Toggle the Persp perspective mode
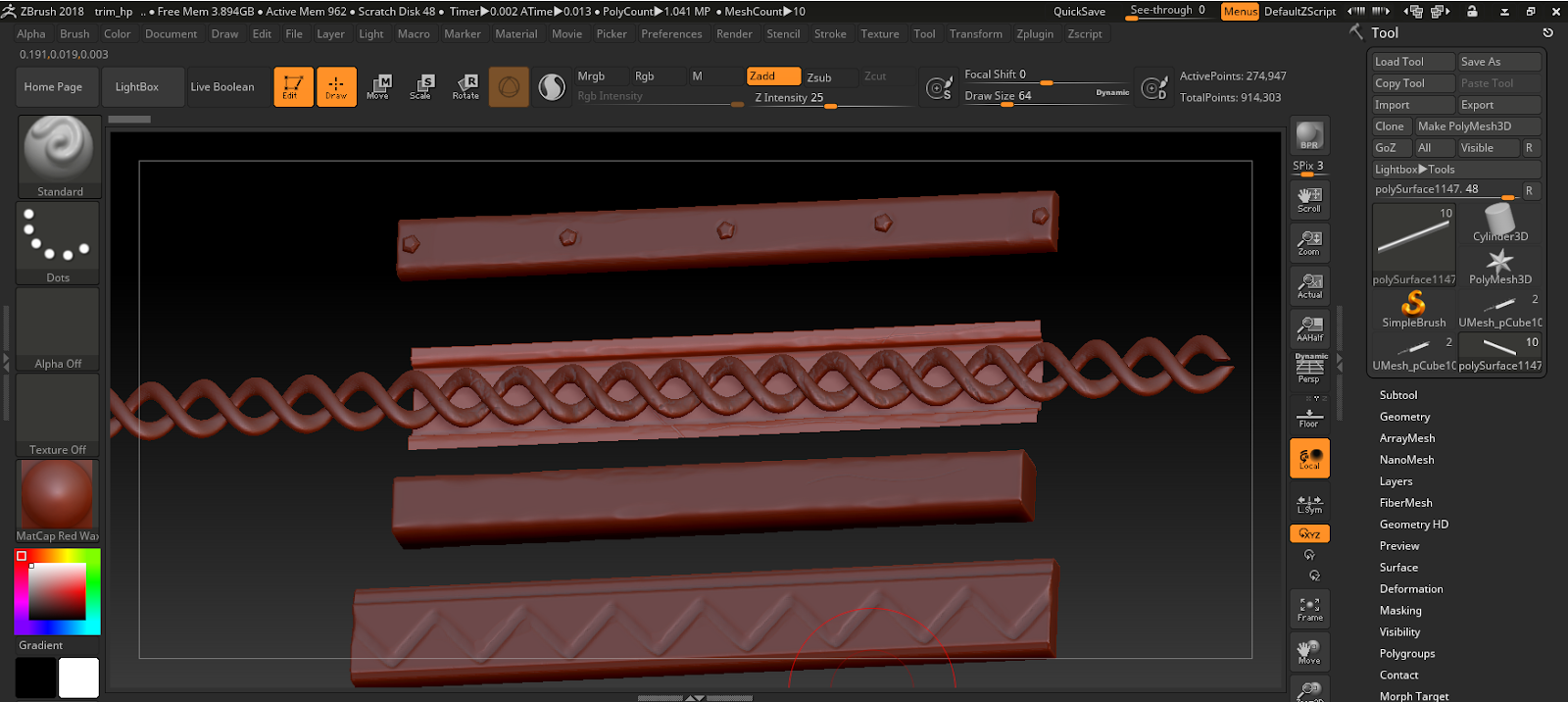The height and width of the screenshot is (702, 1568). click(1309, 369)
